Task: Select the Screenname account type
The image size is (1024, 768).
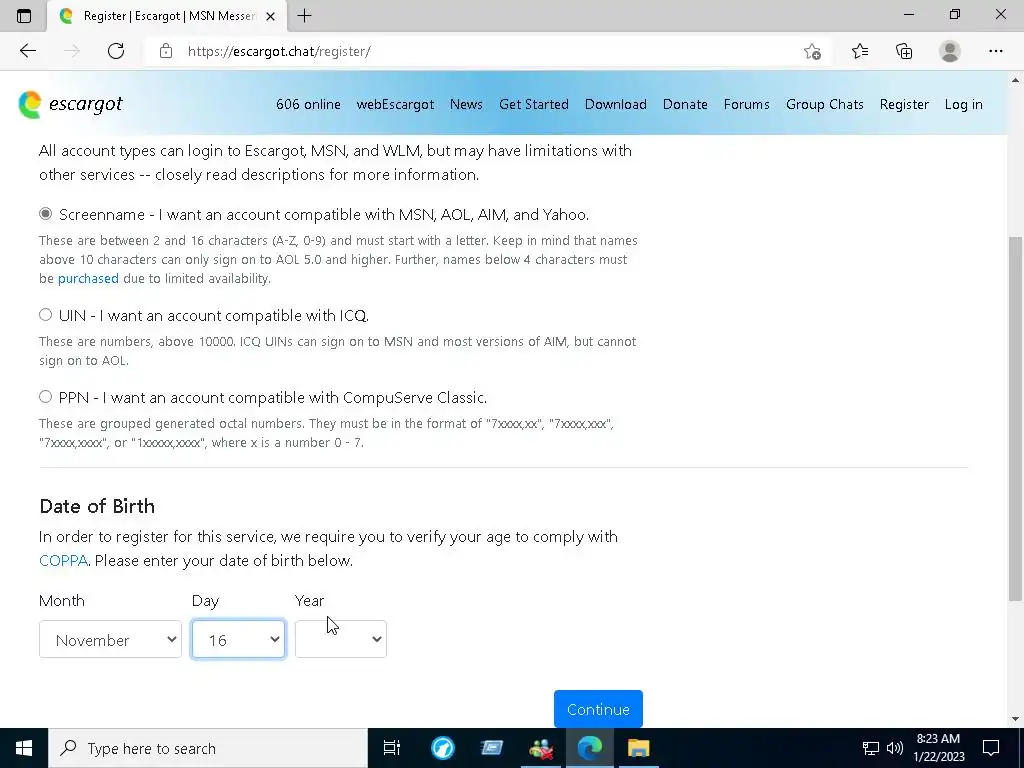Action: click(45, 214)
